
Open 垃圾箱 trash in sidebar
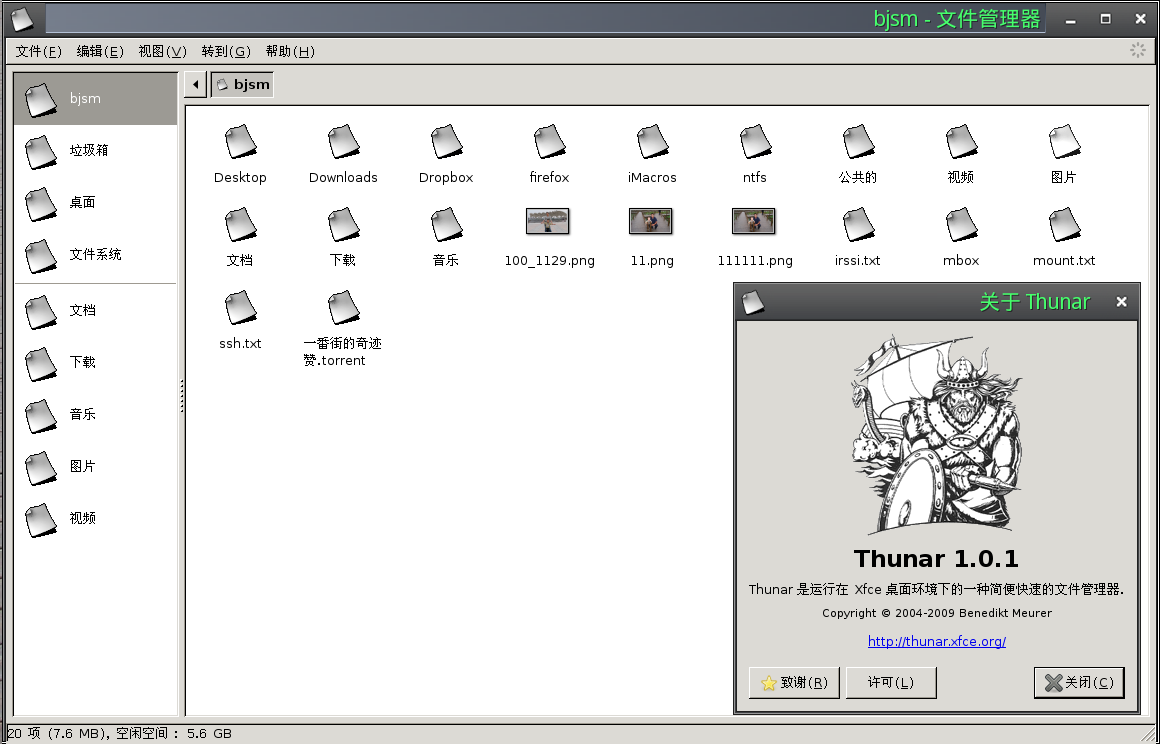95,150
